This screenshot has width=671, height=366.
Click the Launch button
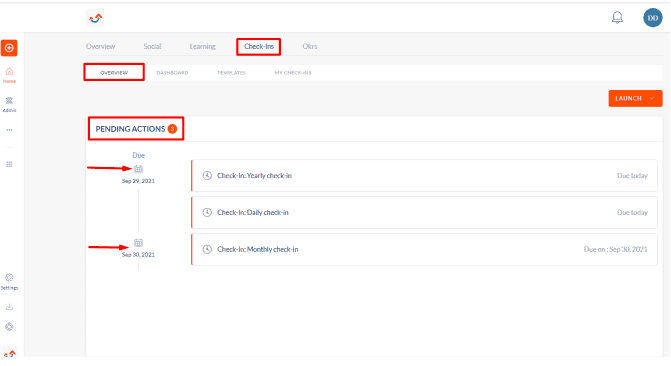(635, 98)
